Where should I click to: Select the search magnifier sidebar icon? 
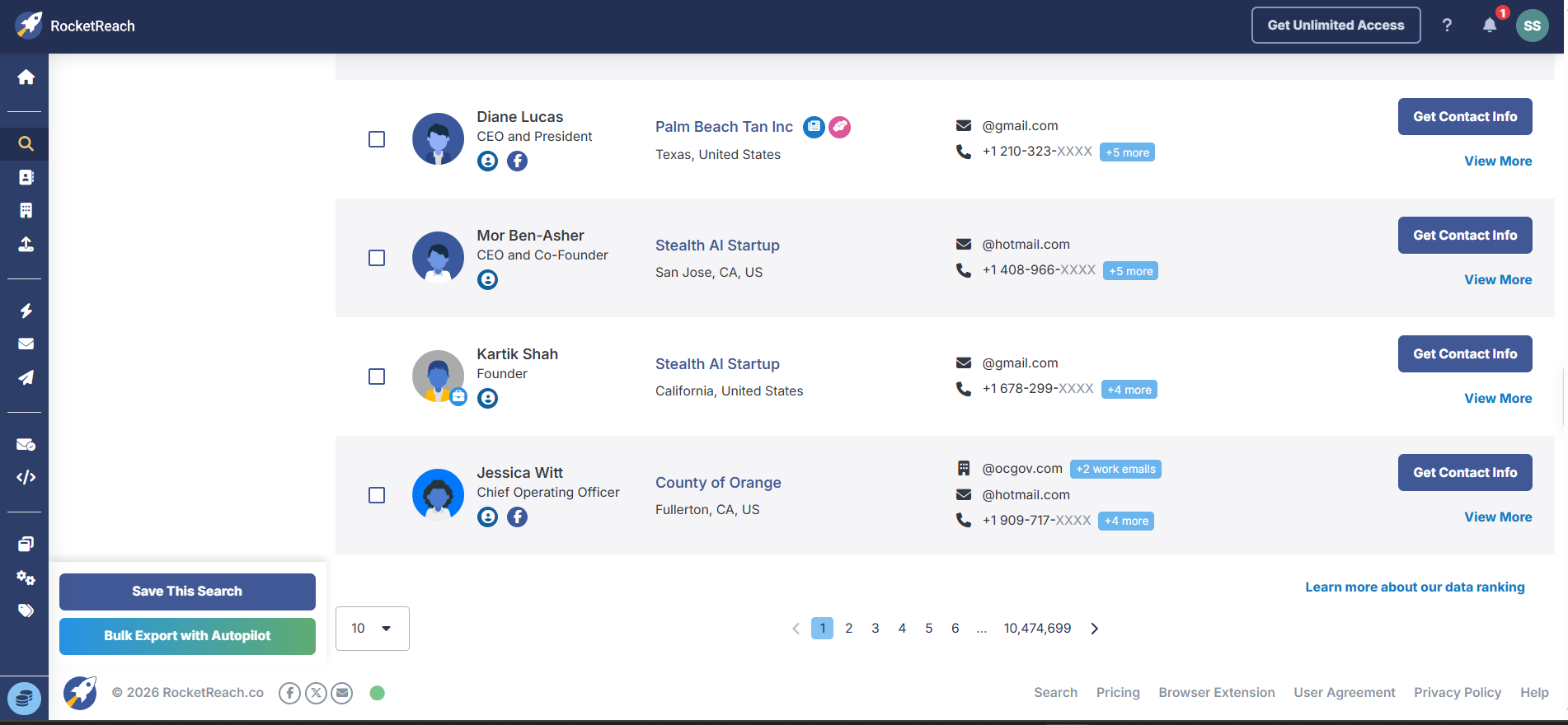(26, 143)
